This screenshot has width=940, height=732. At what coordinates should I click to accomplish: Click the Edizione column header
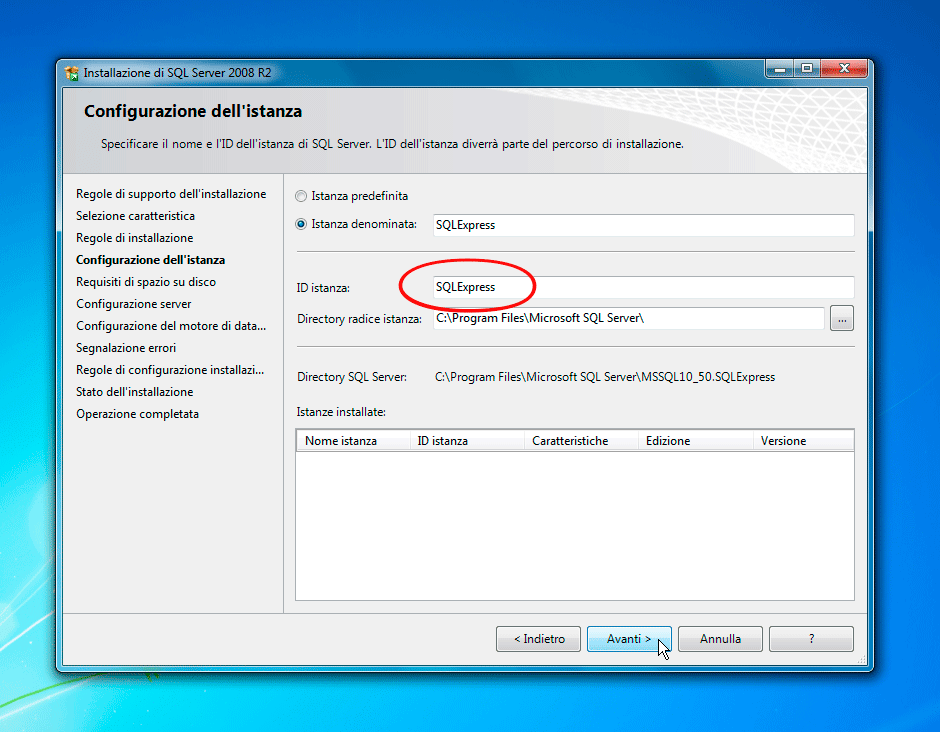pos(696,441)
